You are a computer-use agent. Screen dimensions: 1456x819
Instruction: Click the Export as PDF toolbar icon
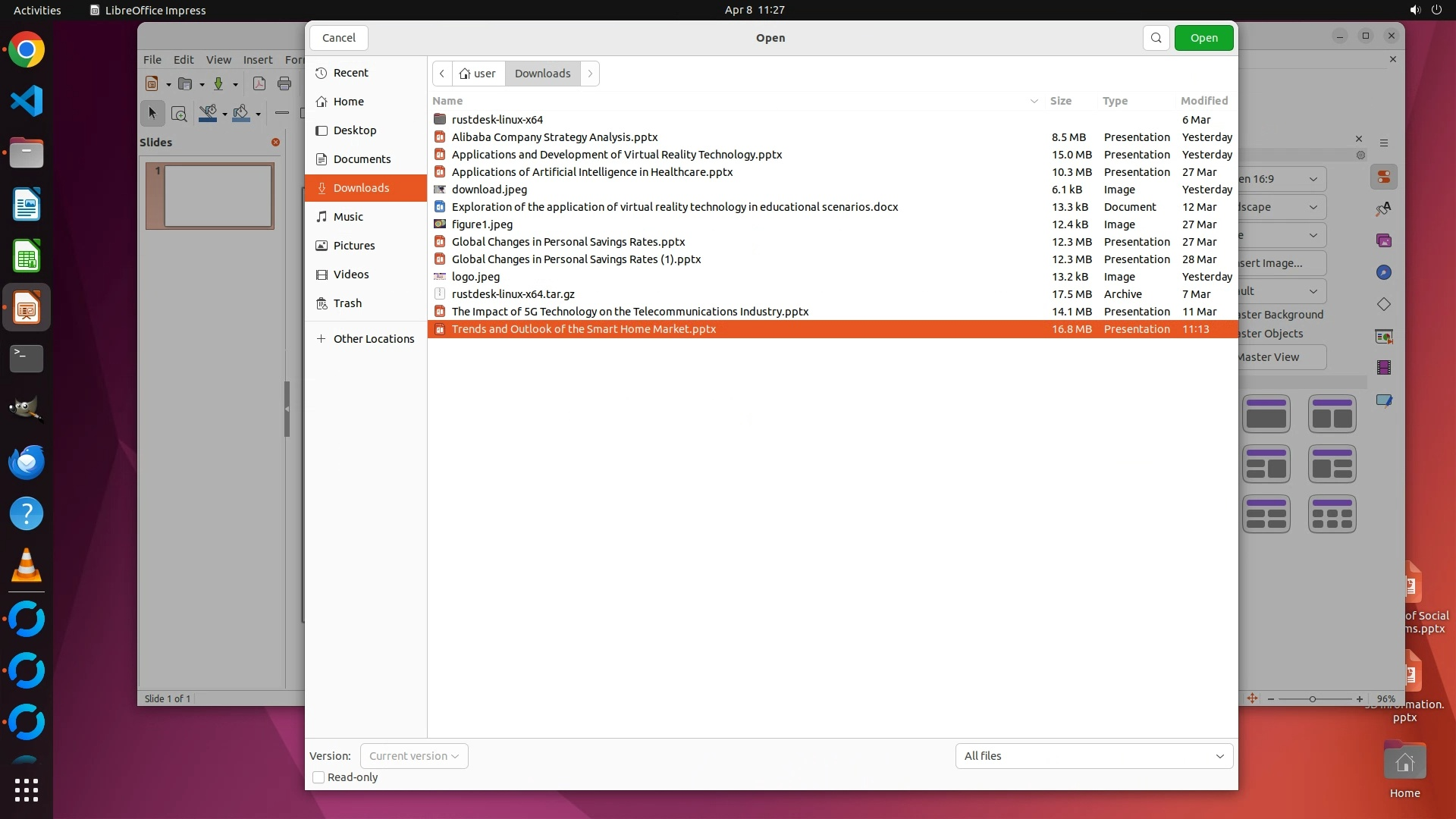click(259, 83)
